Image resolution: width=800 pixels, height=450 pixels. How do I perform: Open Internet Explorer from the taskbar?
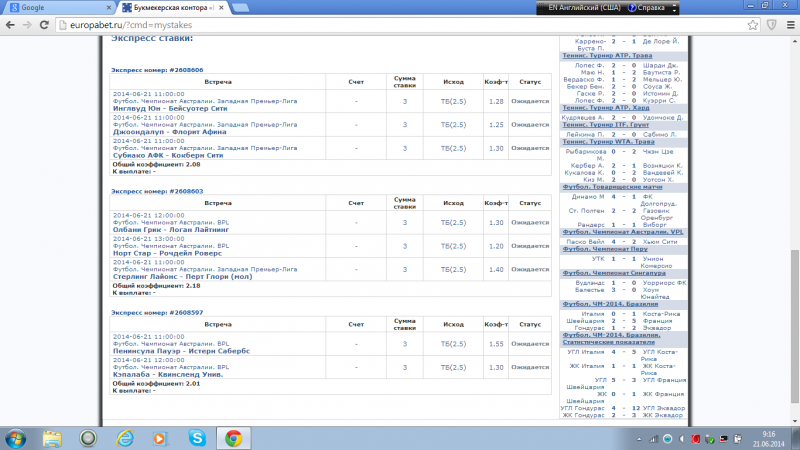click(125, 438)
